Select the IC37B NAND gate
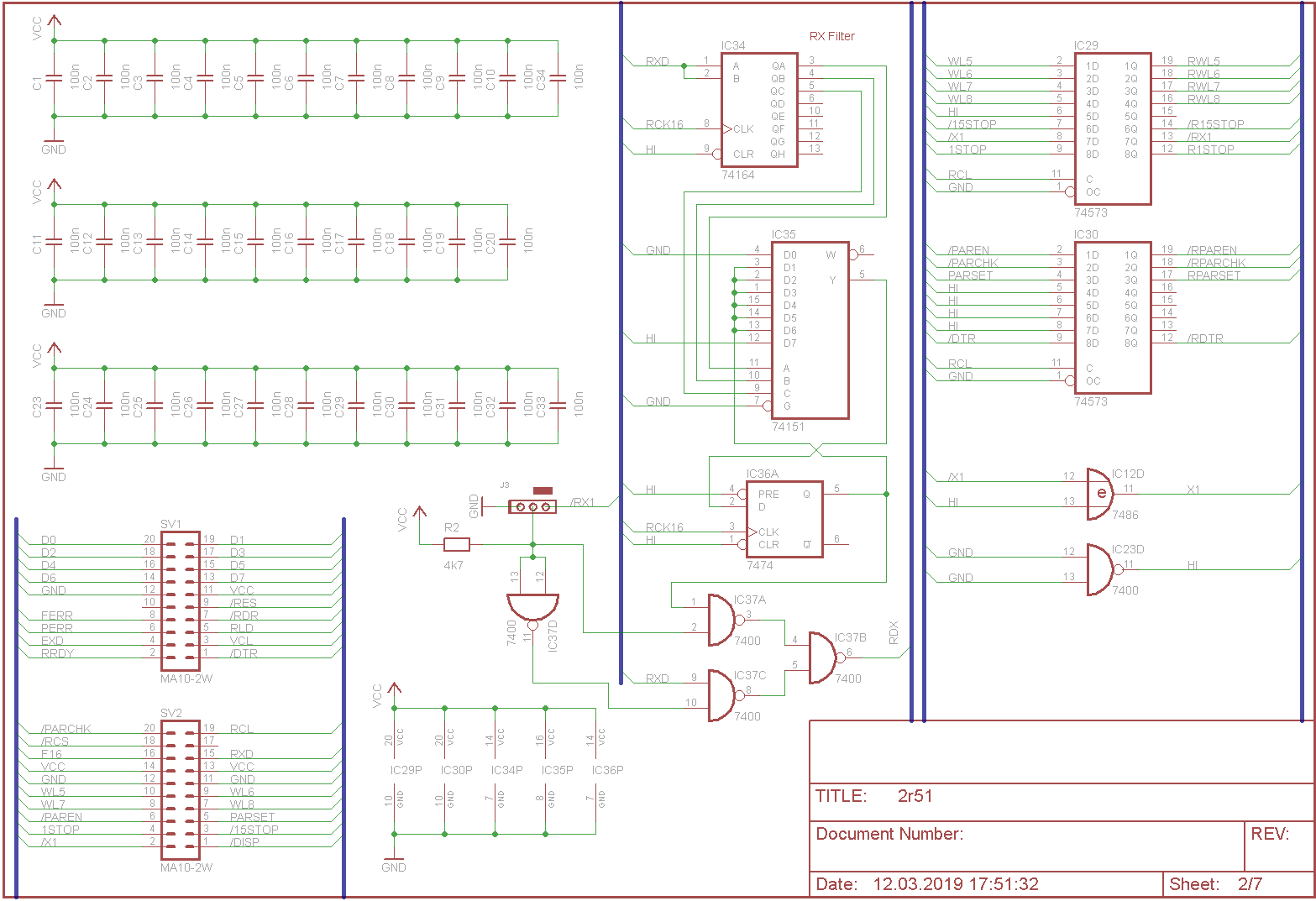The image size is (1316, 901). [822, 657]
